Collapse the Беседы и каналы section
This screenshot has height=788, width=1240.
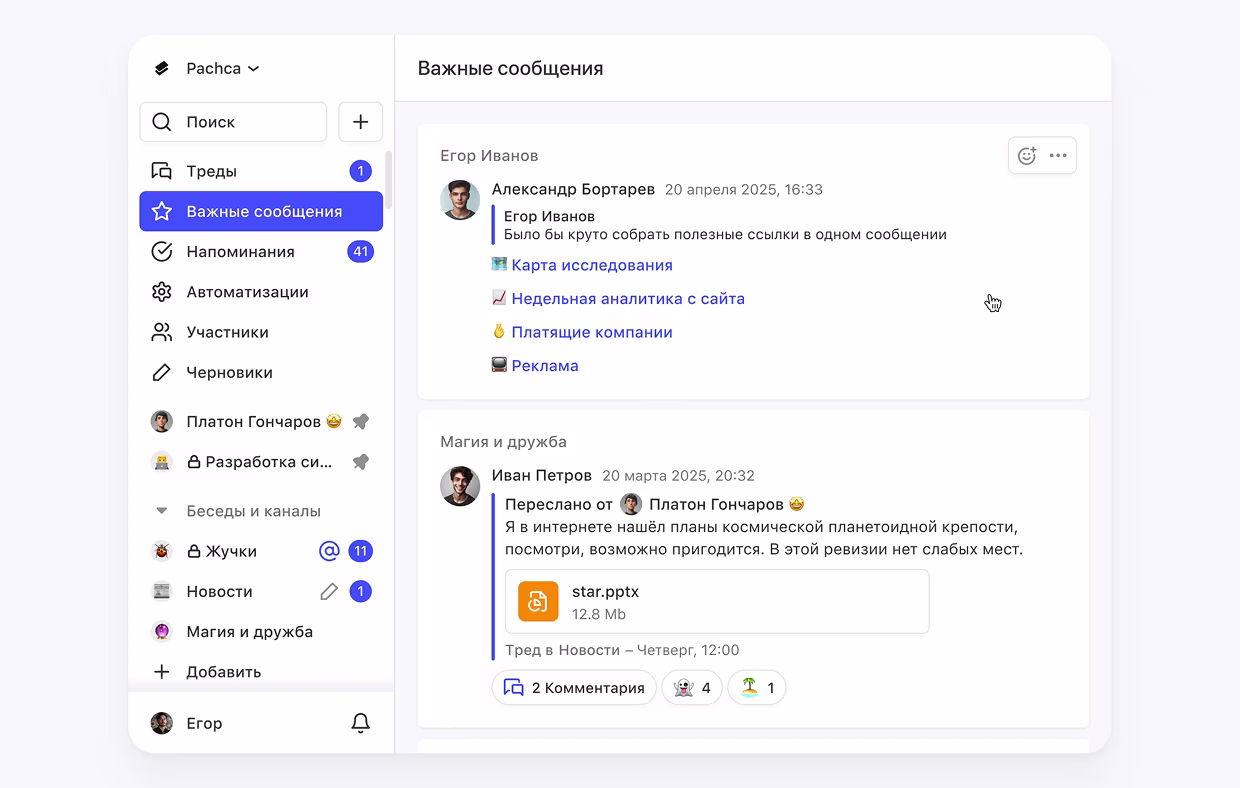click(x=162, y=511)
